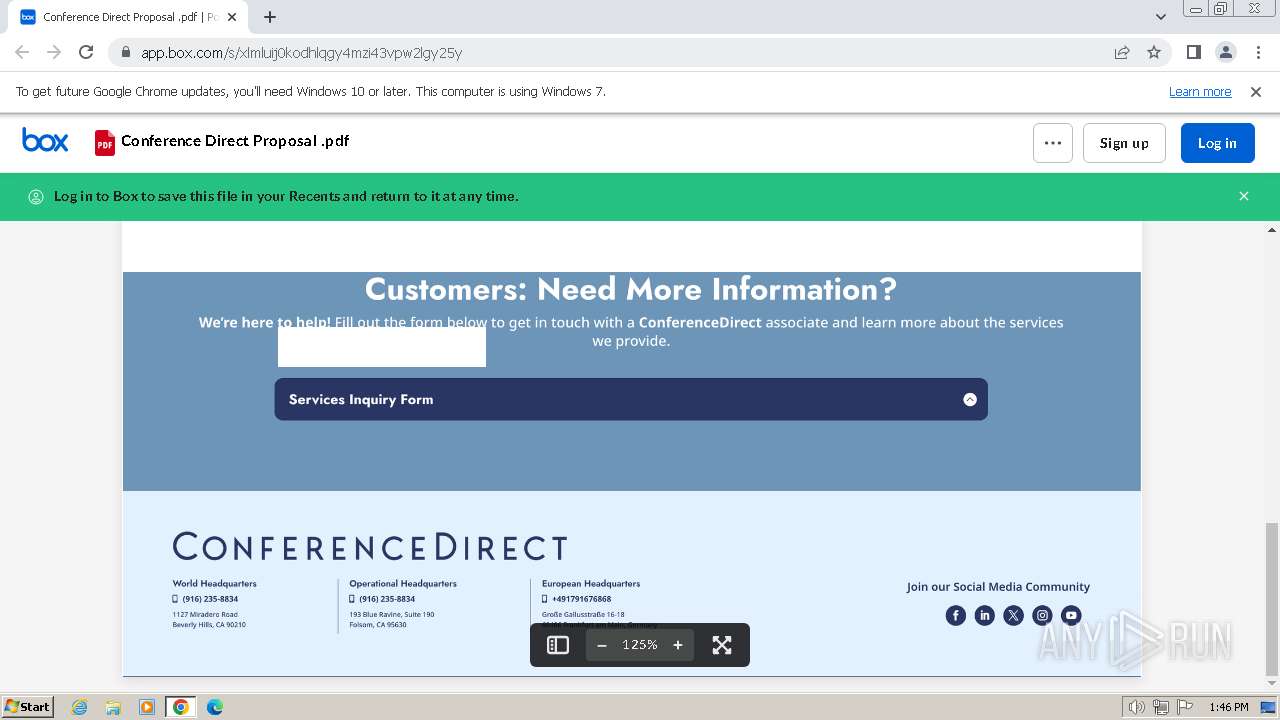
Task: Open File Explorer from the taskbar
Action: coord(113,707)
